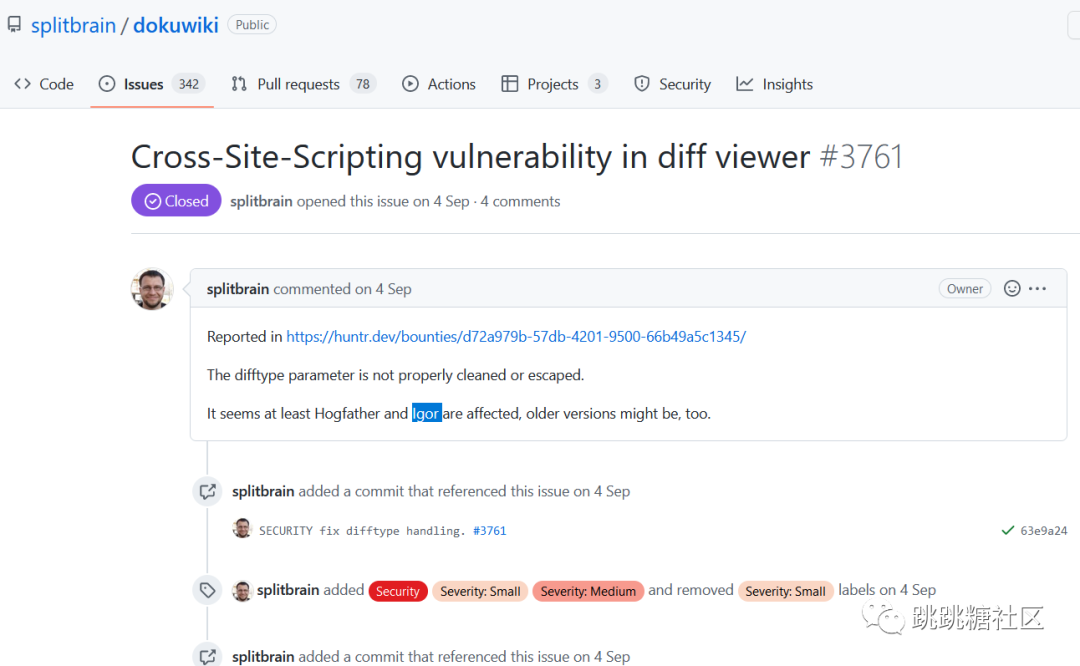Click the Insights graph icon
Viewport: 1080px width, 666px height.
(745, 84)
